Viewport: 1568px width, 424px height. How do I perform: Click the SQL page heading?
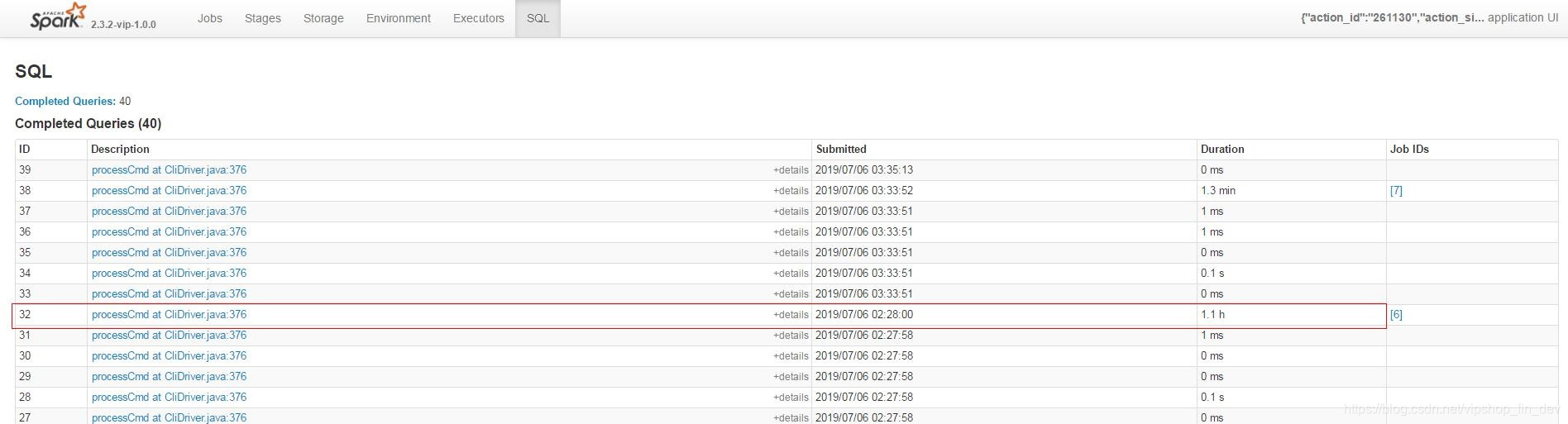34,72
